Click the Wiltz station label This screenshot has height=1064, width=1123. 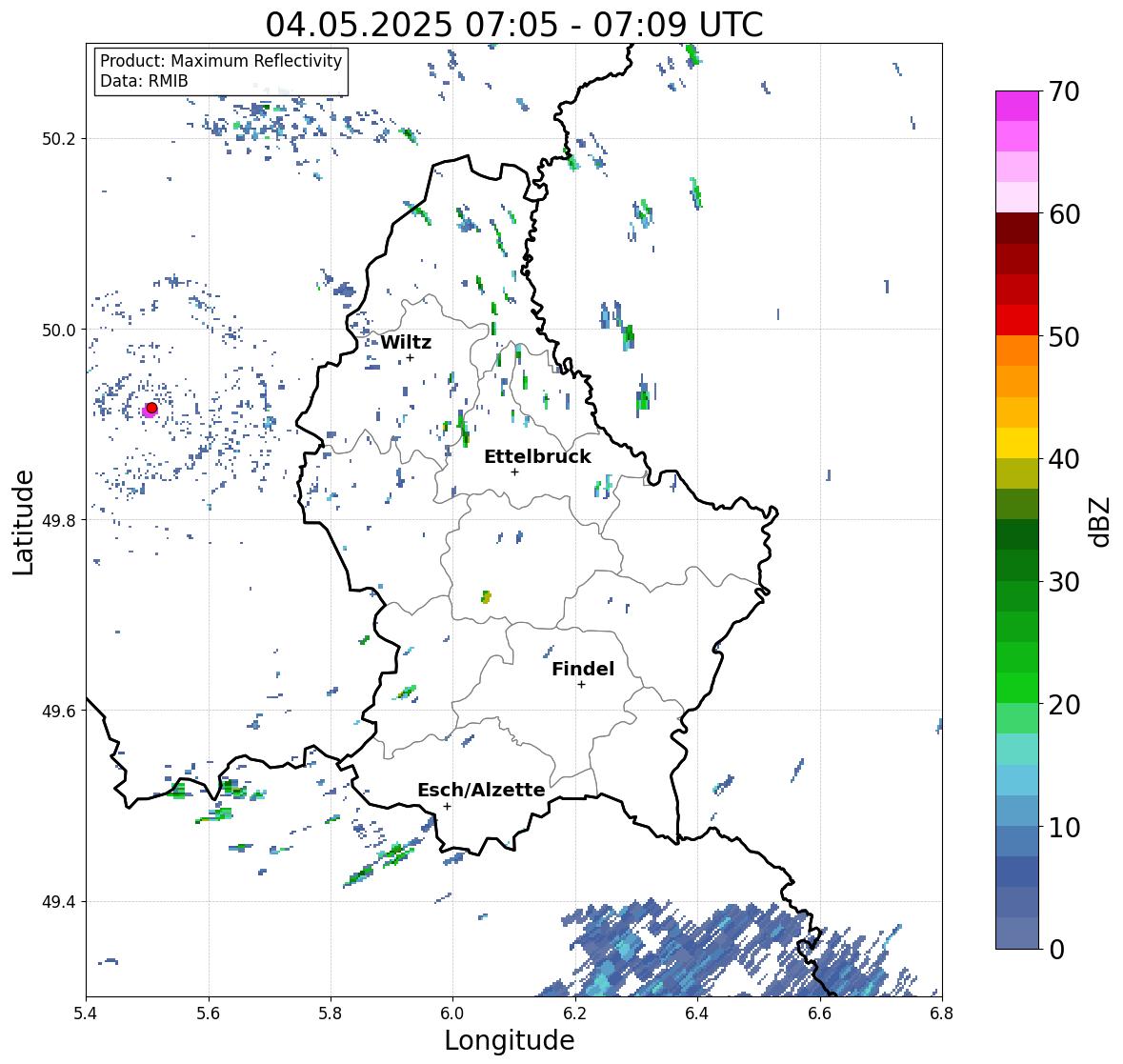pos(406,342)
